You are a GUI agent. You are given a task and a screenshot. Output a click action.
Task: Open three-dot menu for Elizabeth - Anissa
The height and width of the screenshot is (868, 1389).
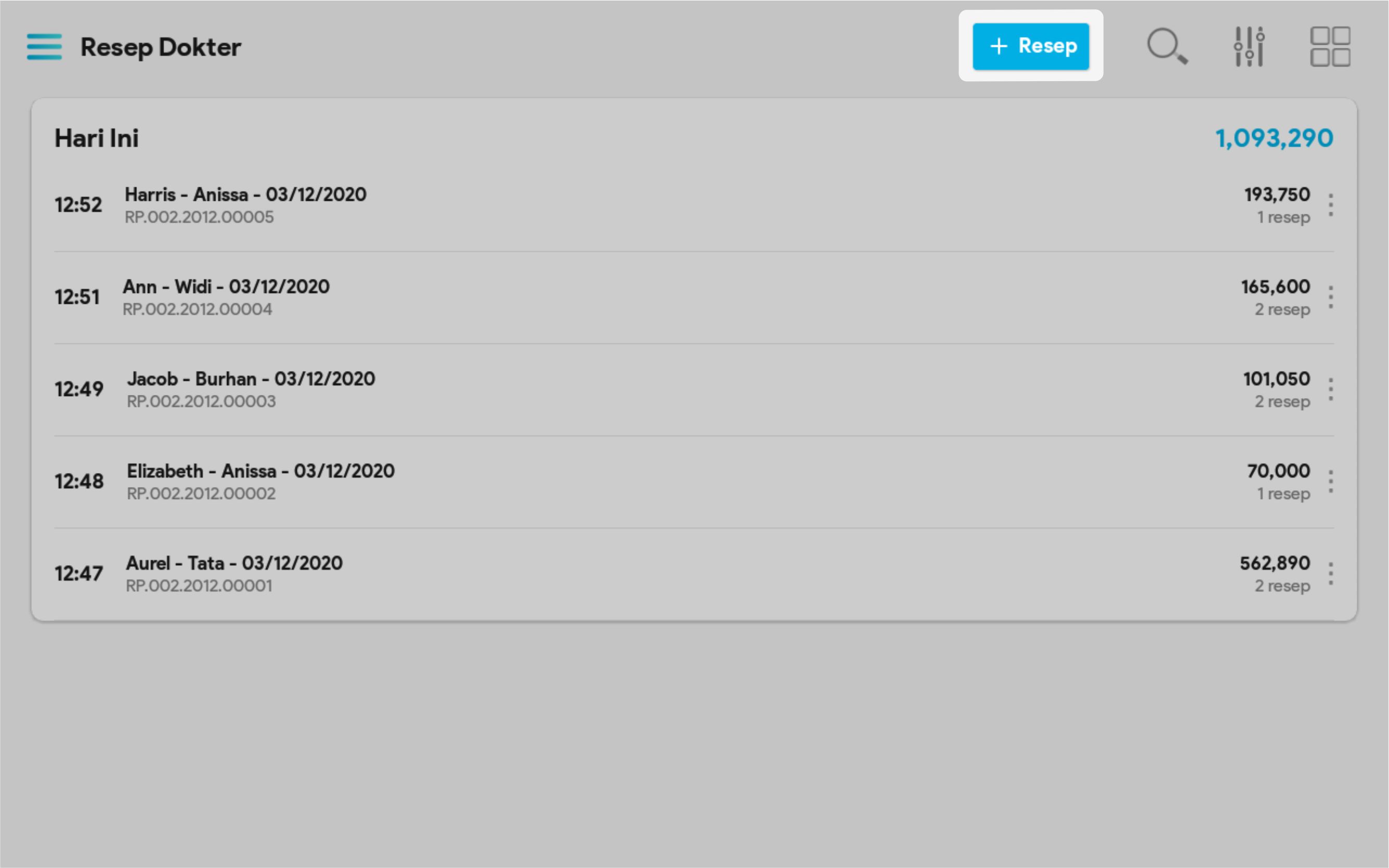(x=1331, y=481)
